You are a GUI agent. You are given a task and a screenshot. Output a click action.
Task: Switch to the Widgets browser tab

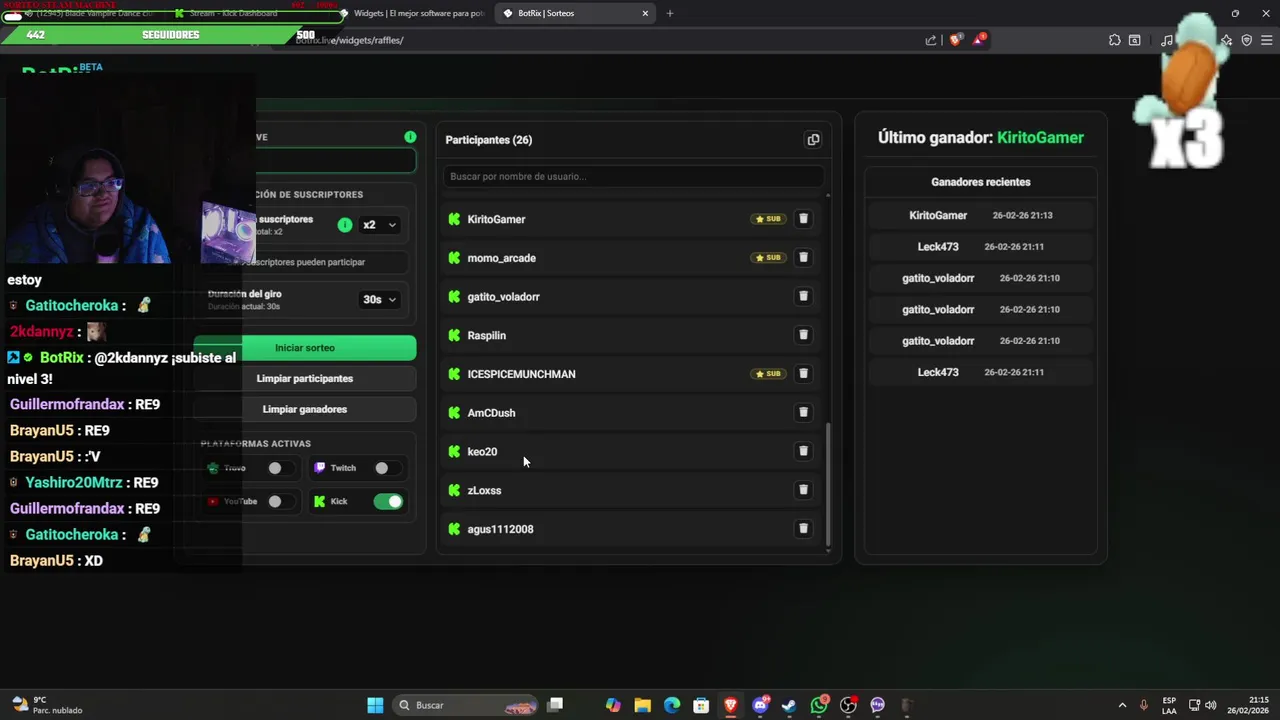[415, 14]
